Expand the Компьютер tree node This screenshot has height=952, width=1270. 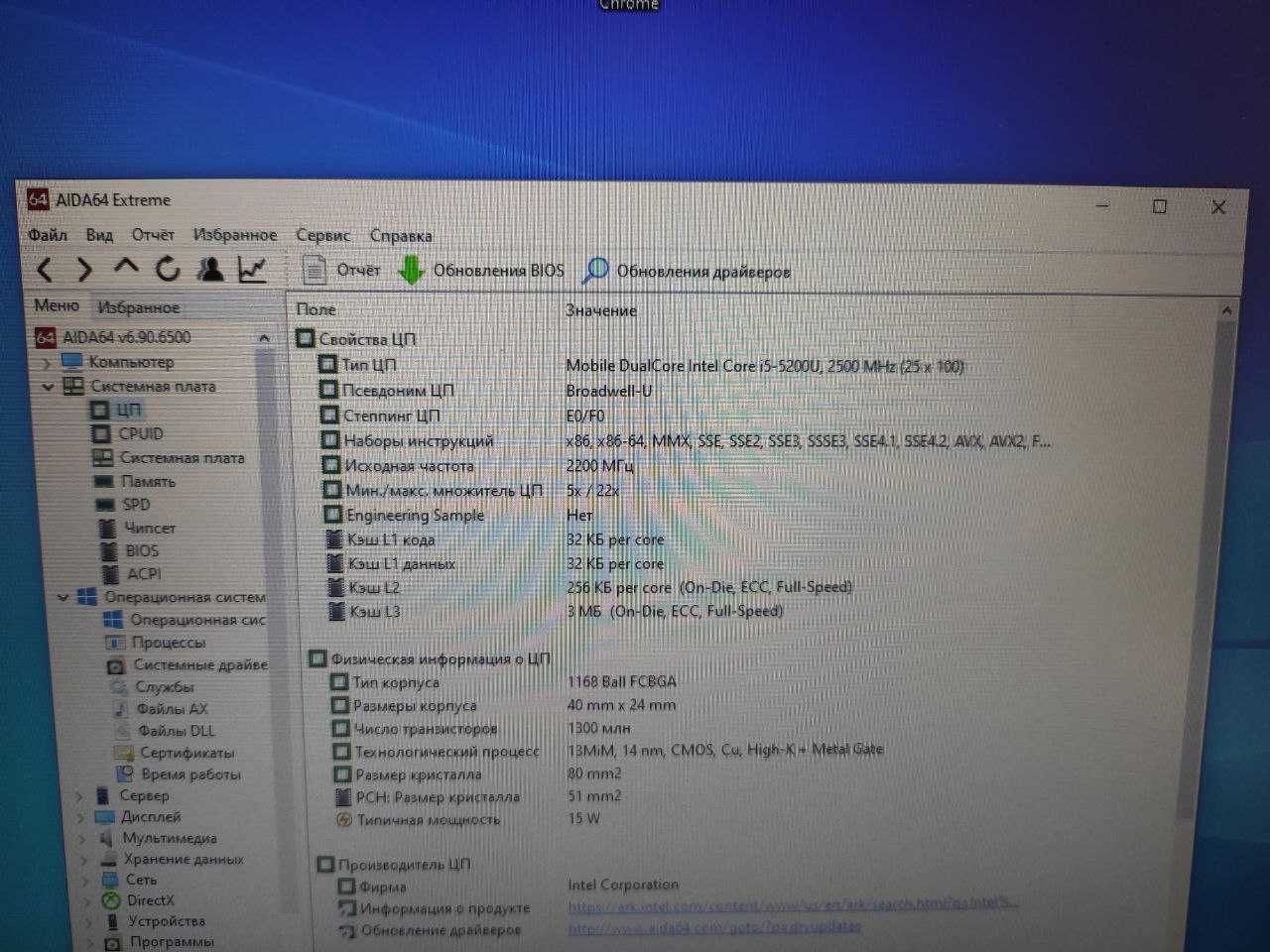coord(48,364)
